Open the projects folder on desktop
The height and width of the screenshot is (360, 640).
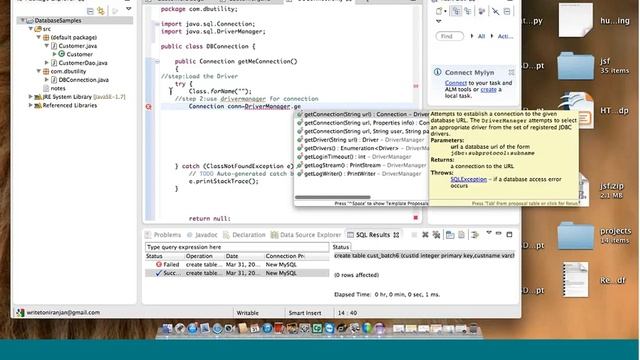pos(576,236)
